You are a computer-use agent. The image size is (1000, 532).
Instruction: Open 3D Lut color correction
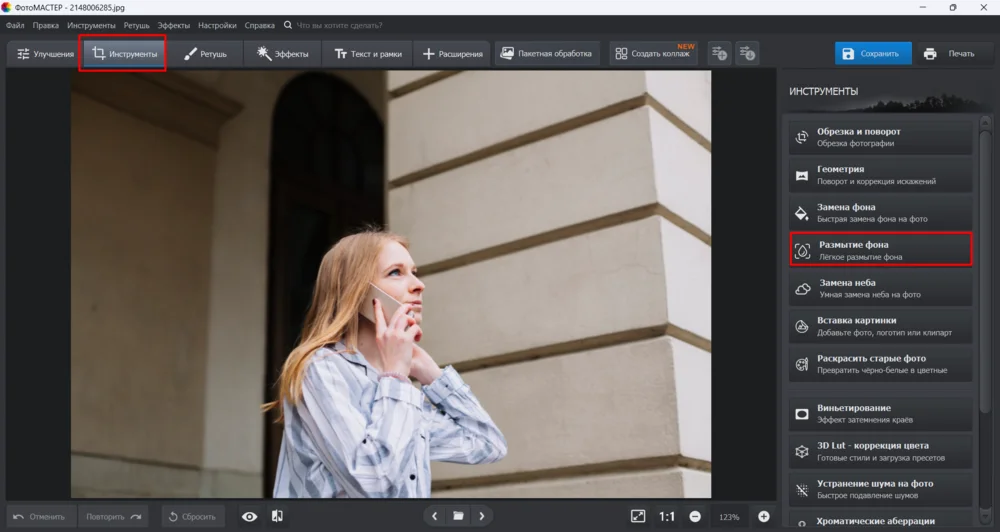point(880,451)
